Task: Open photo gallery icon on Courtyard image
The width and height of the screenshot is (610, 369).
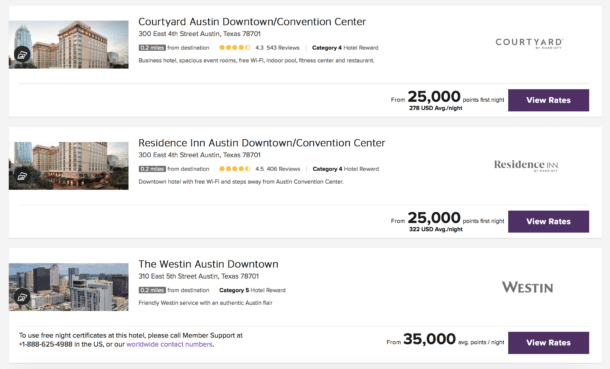Action: pos(22,54)
